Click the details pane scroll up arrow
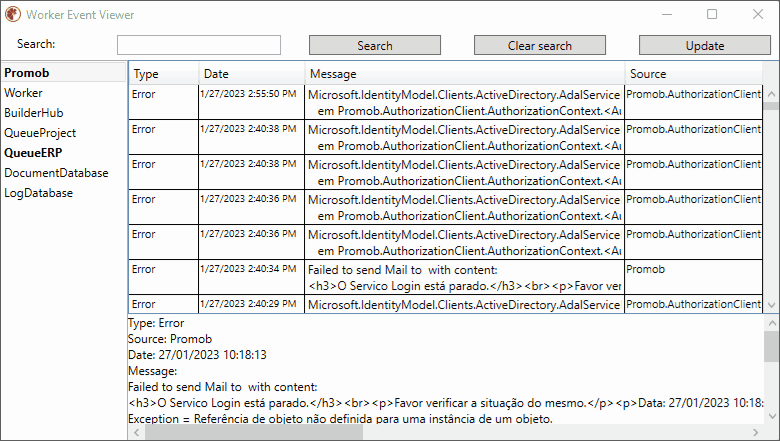The image size is (780, 441). click(x=772, y=323)
